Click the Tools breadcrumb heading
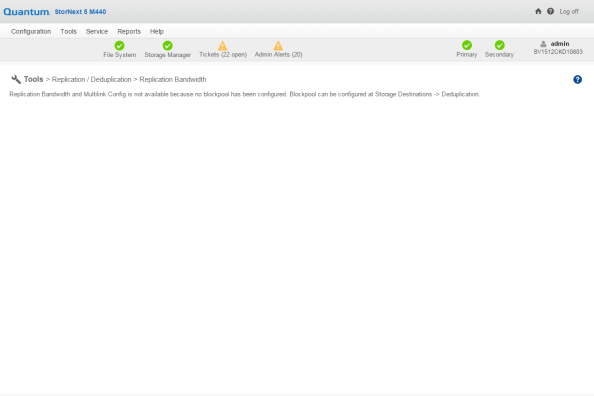The width and height of the screenshot is (594, 396). pos(33,79)
